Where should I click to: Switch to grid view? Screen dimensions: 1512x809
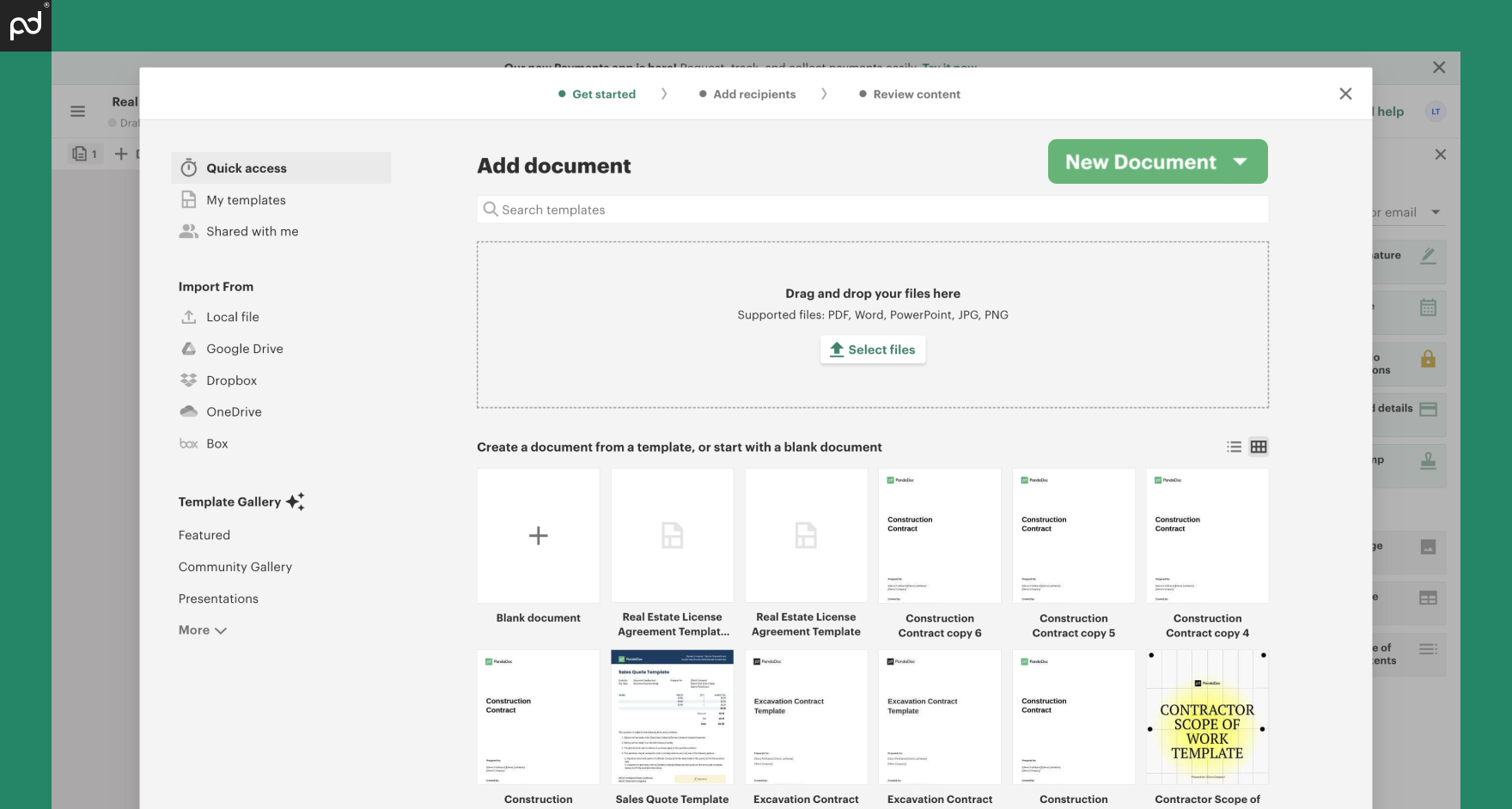(1259, 447)
